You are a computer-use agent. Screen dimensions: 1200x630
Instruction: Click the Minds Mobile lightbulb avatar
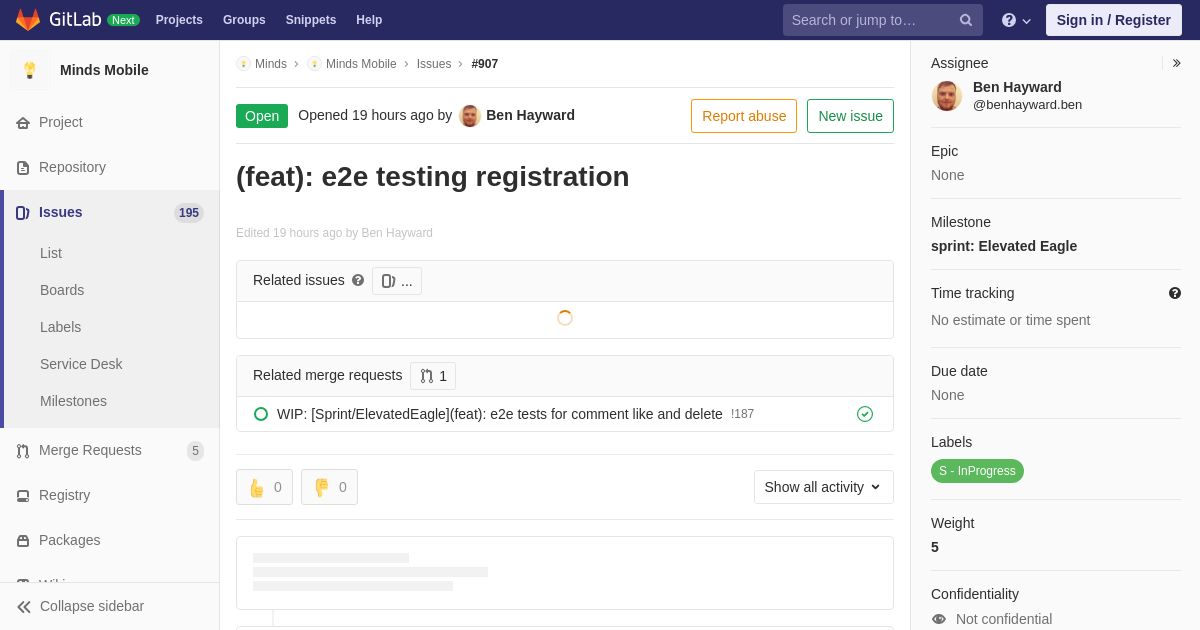pos(30,70)
